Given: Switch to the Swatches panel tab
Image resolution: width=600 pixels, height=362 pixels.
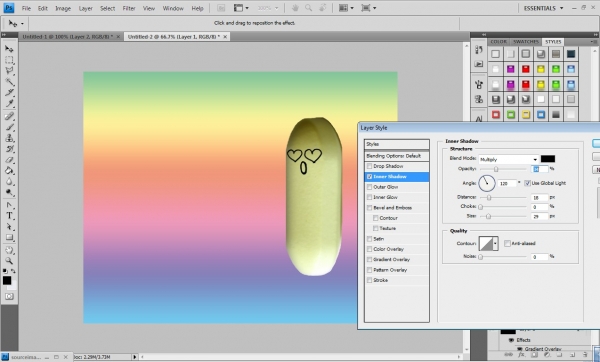Looking at the screenshot, I should coord(526,41).
